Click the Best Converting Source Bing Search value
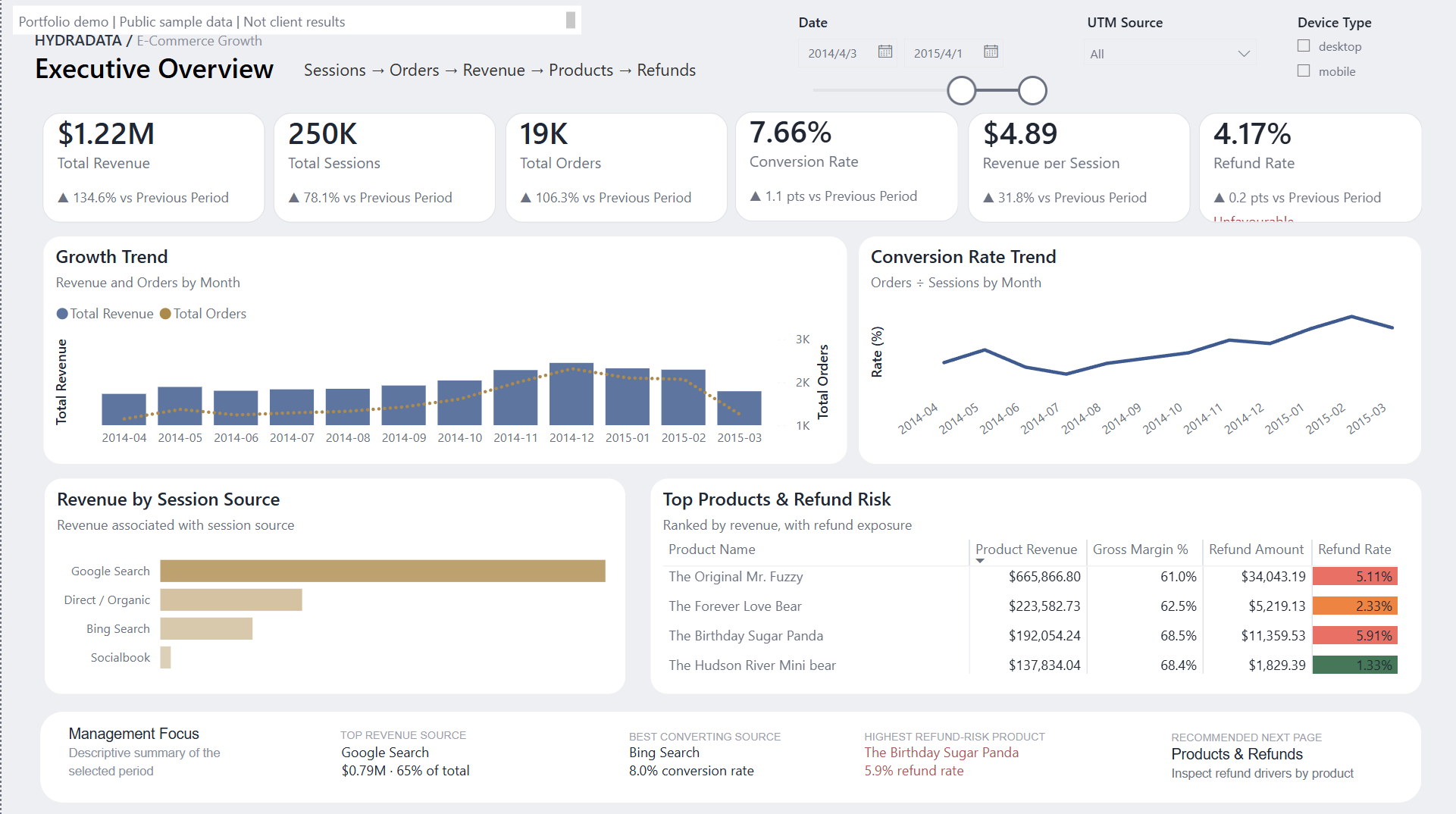This screenshot has width=1456, height=814. point(664,753)
